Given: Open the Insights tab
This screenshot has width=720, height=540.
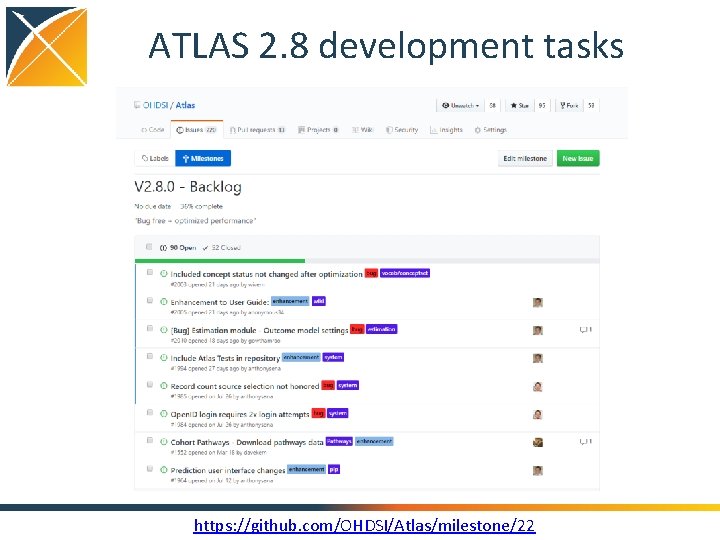Looking at the screenshot, I should 446,130.
